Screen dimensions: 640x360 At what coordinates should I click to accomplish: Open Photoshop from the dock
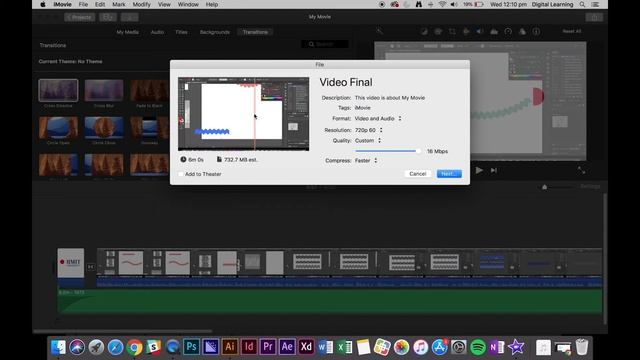point(191,347)
